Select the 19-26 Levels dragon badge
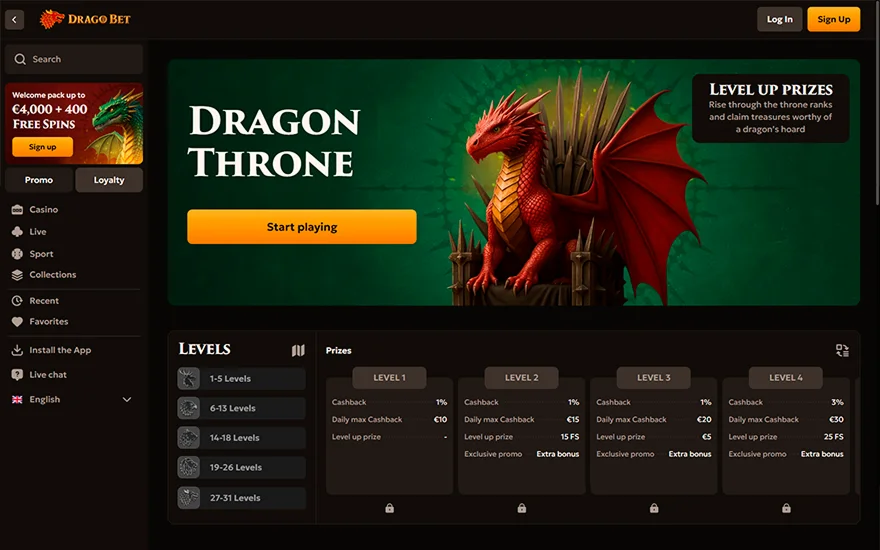Screen dimensions: 880x550 click(x=189, y=468)
